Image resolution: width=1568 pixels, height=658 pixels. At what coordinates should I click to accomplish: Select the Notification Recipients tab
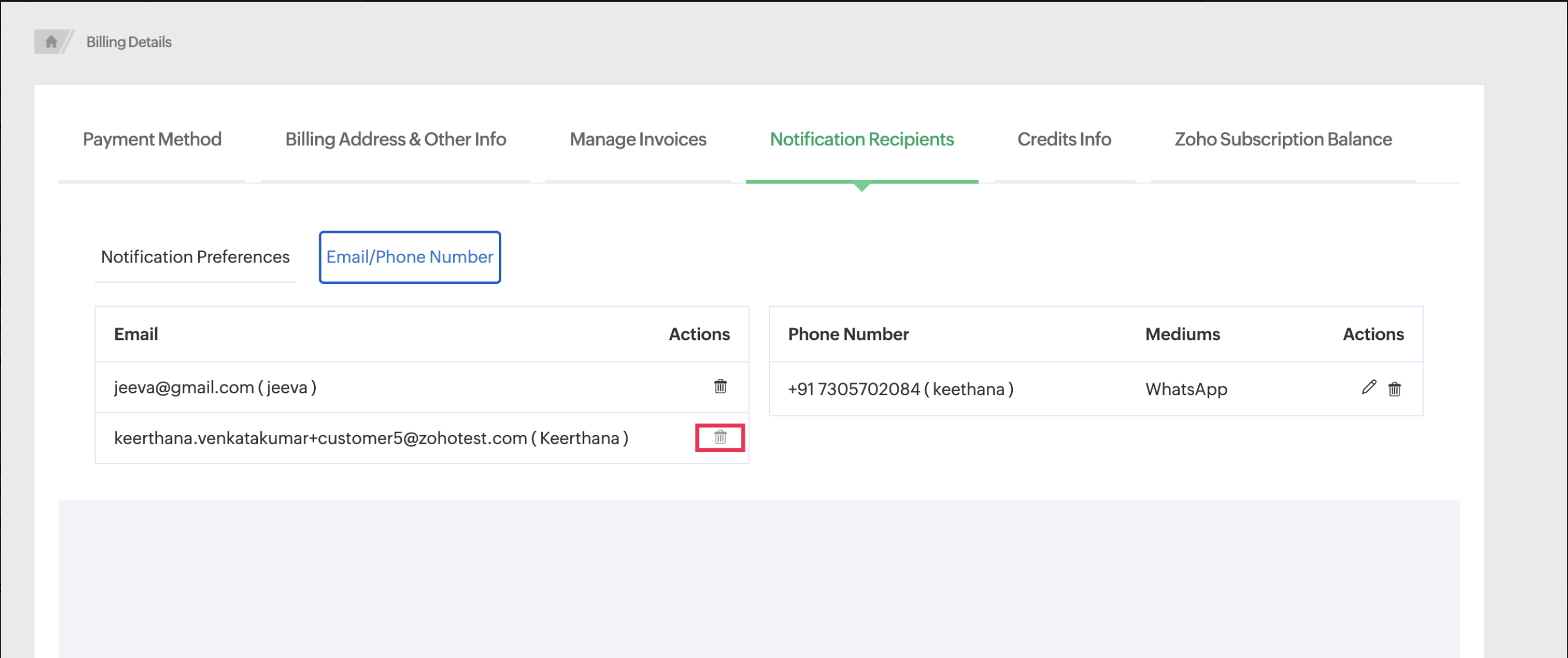[x=861, y=139]
